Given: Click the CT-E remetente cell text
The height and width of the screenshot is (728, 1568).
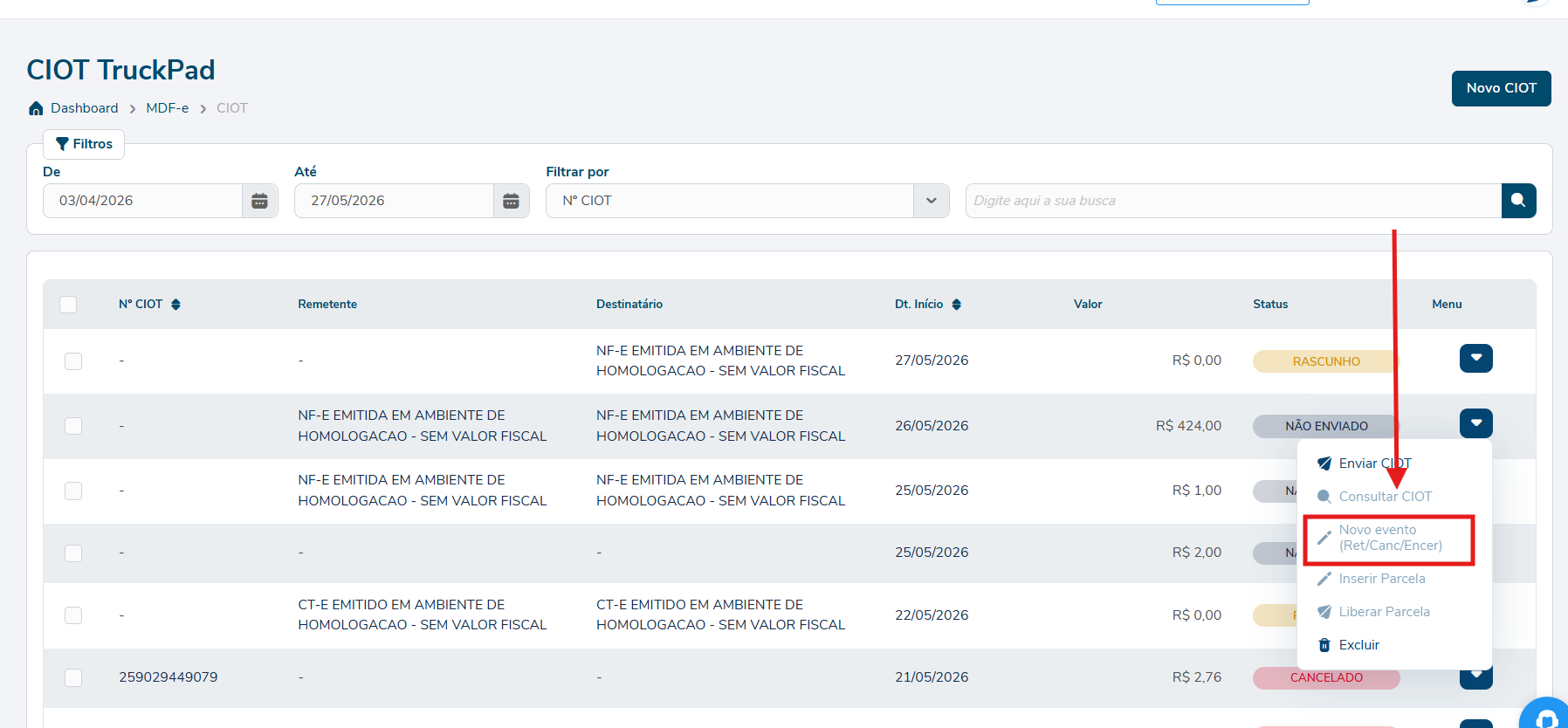Looking at the screenshot, I should click(x=423, y=615).
